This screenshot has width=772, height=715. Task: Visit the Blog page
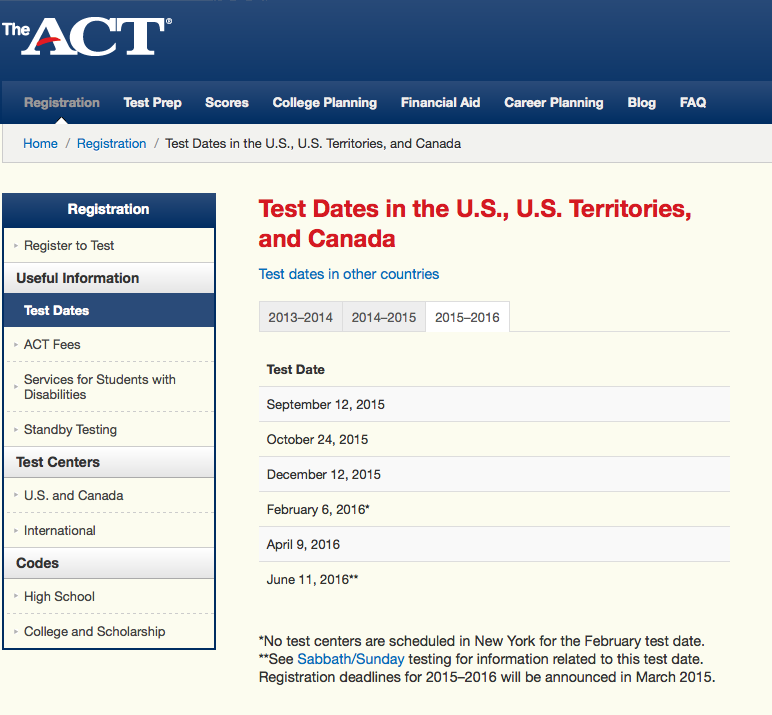point(642,102)
